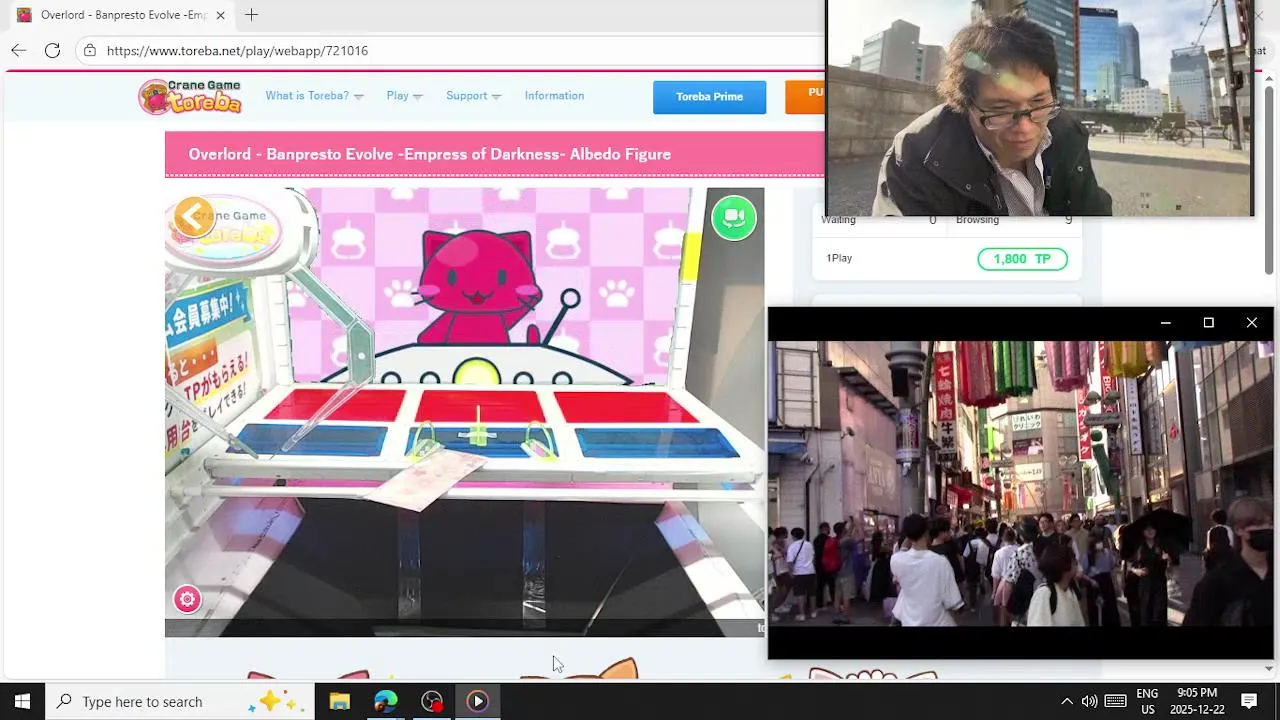Focus the Windows search box
1280x720 pixels.
click(x=180, y=701)
